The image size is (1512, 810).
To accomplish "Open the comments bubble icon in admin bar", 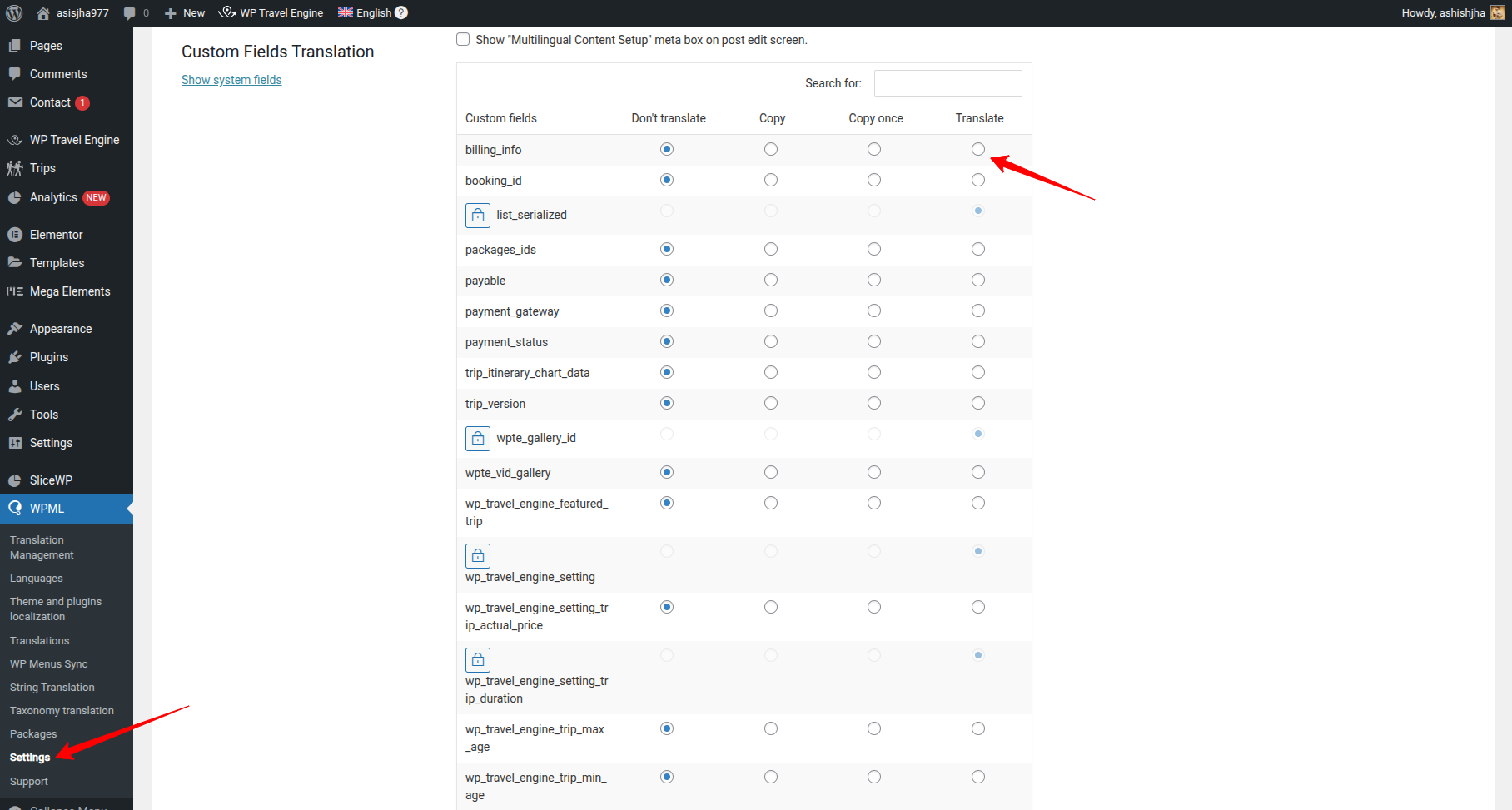I will 129,13.
